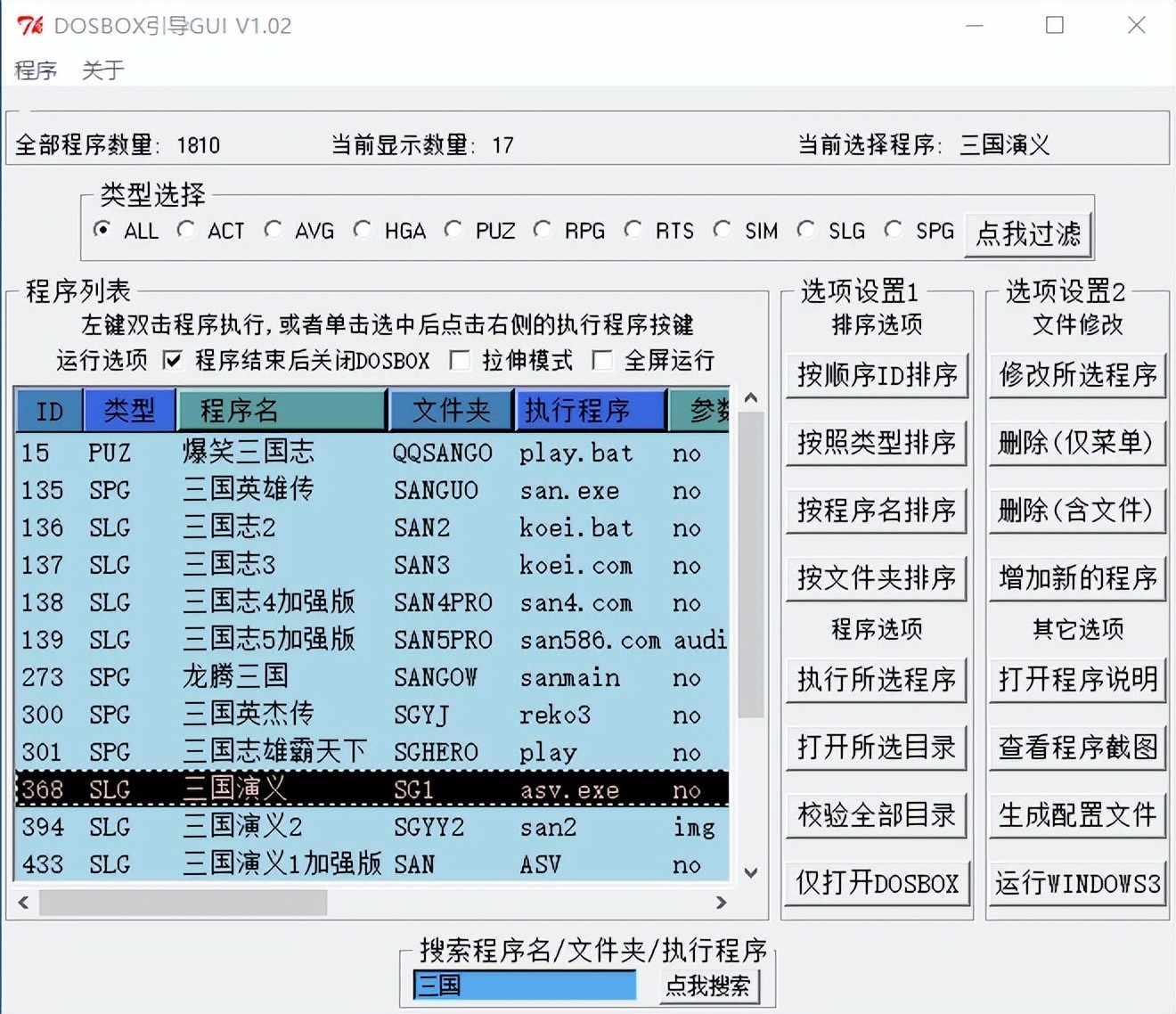Image resolution: width=1176 pixels, height=1014 pixels.
Task: Click the 文件夹 column header
Action: (x=451, y=411)
